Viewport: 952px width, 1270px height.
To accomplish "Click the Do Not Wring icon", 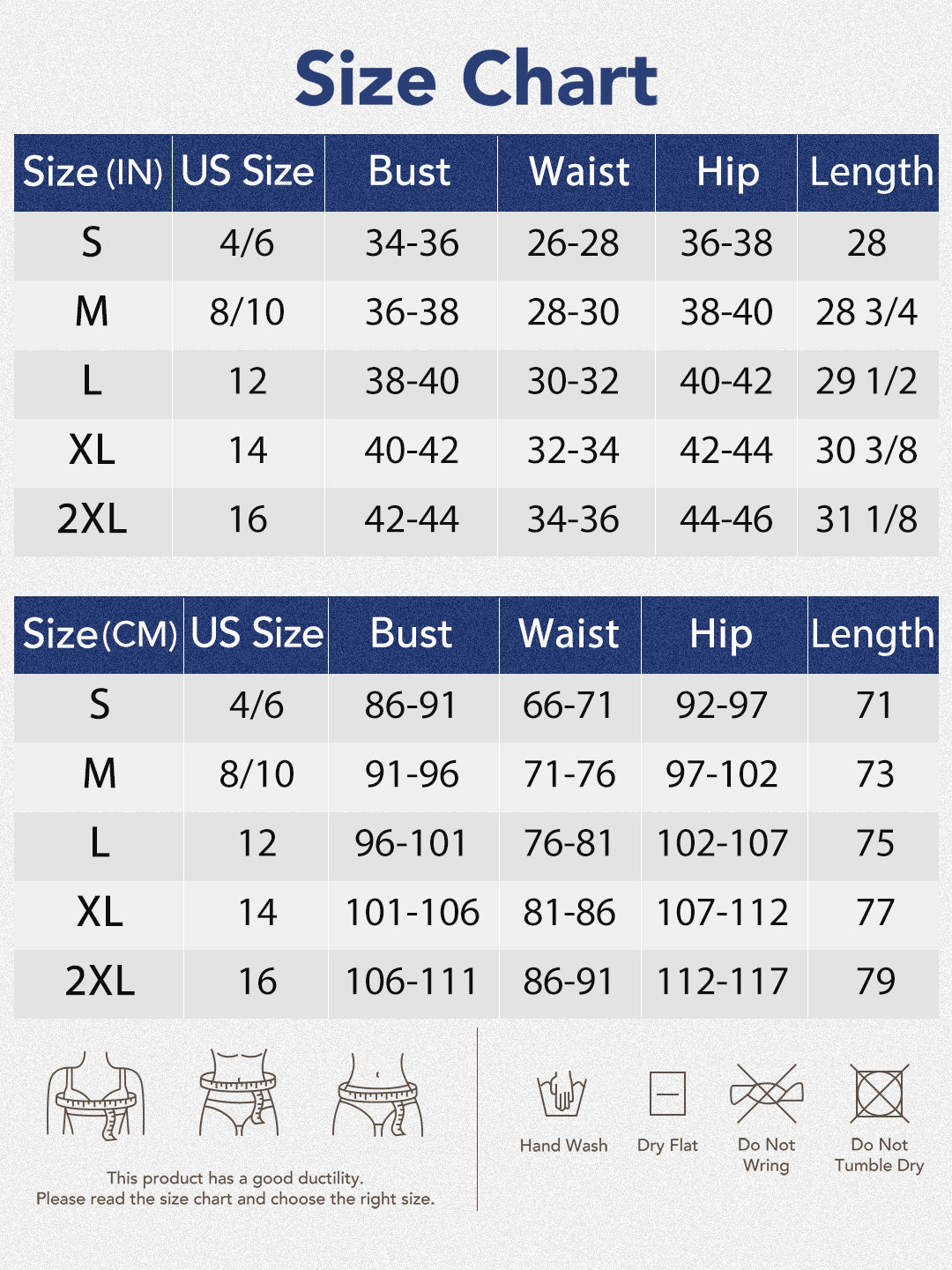I will pyautogui.click(x=766, y=1094).
